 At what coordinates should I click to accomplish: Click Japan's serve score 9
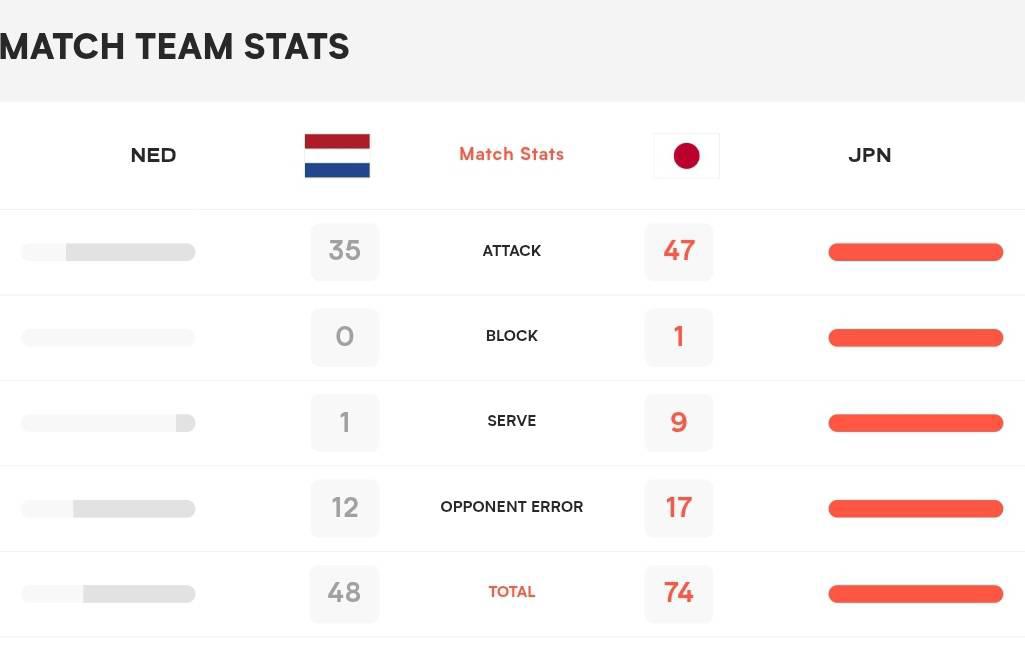tap(679, 422)
